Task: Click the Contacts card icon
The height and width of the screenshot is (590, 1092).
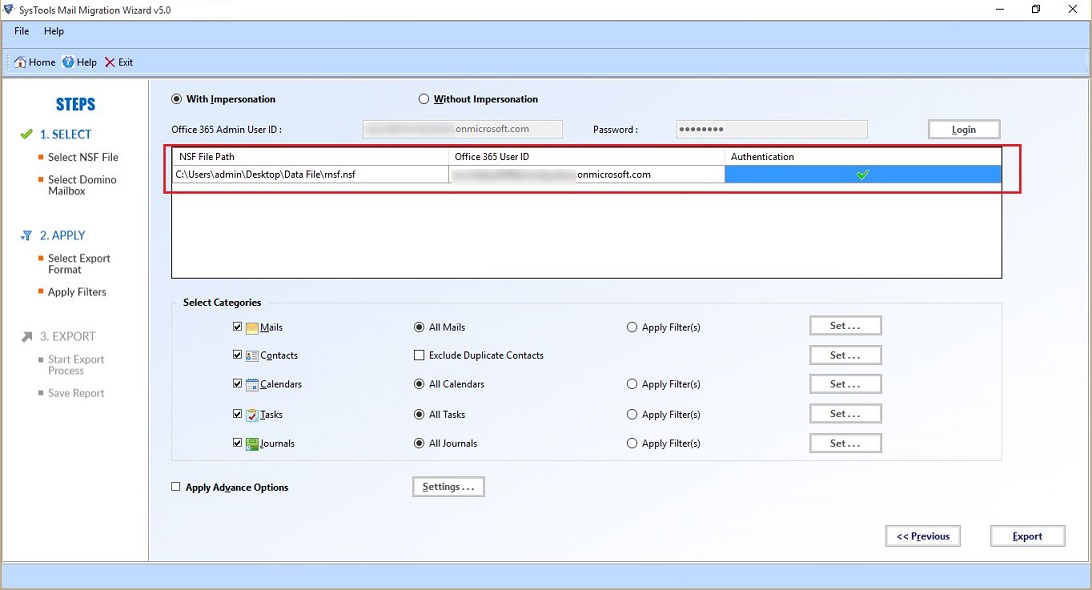Action: click(252, 355)
